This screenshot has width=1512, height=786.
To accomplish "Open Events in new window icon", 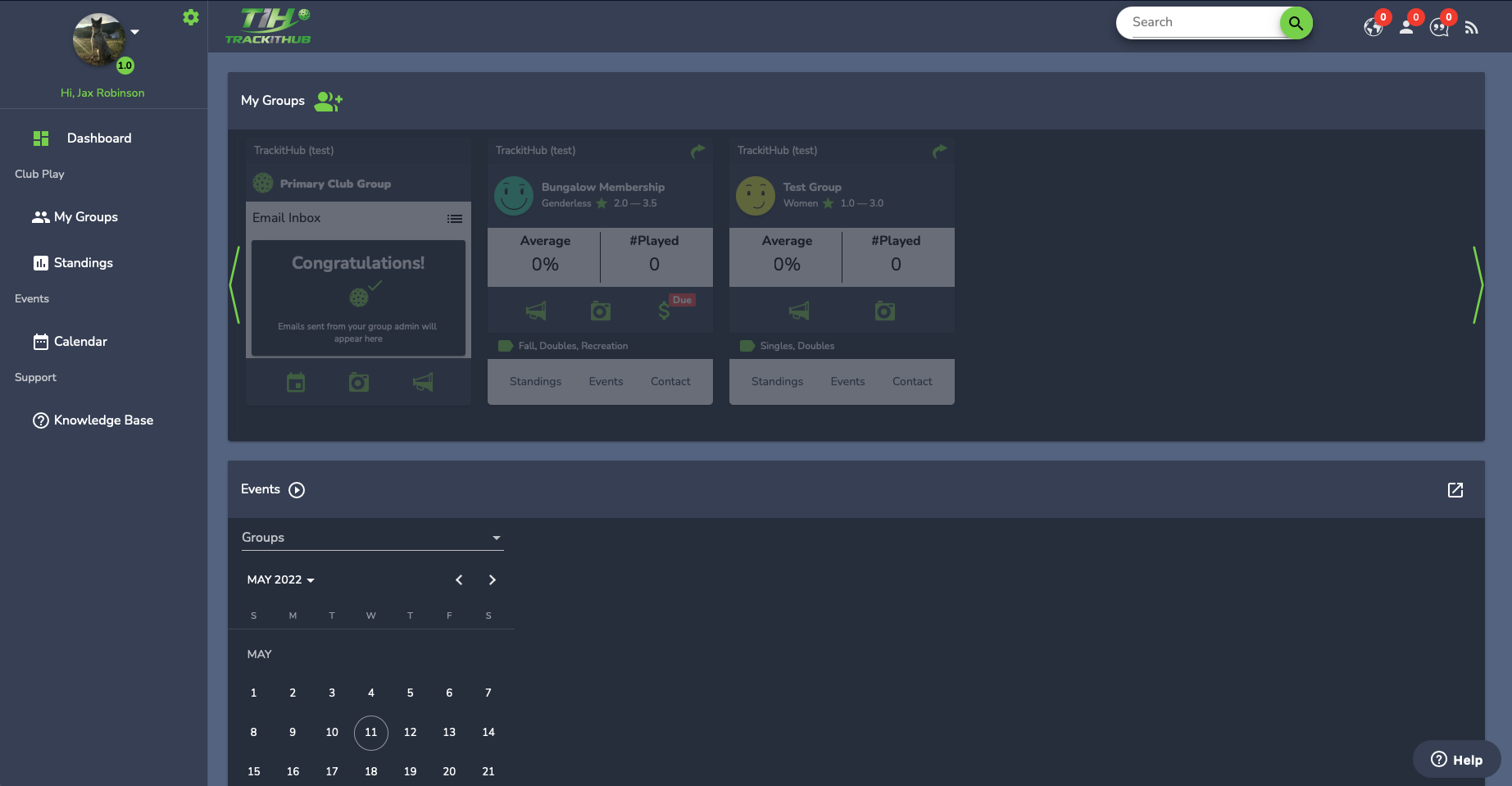I will click(1455, 490).
